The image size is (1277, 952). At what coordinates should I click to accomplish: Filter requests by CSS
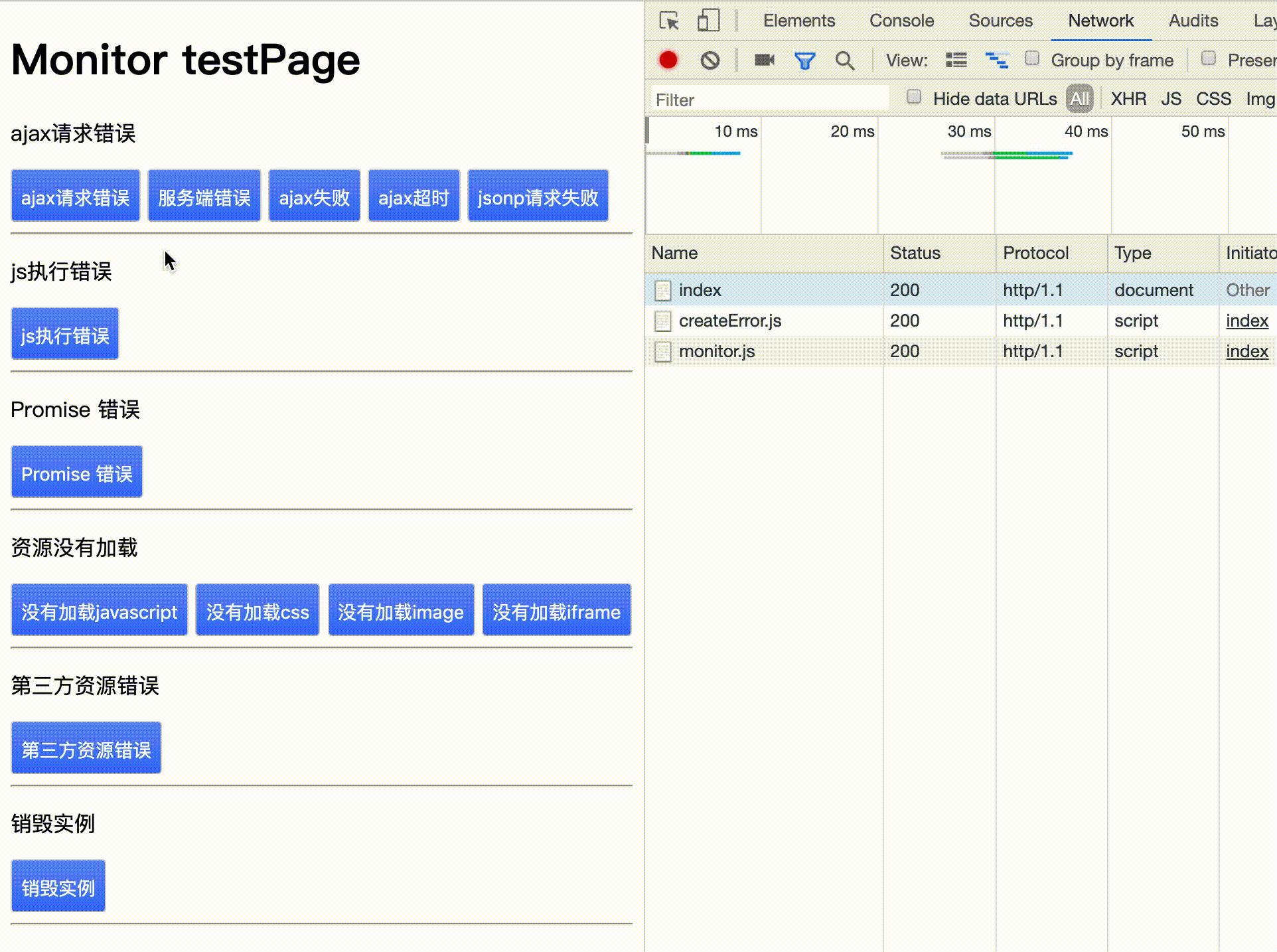point(1213,99)
